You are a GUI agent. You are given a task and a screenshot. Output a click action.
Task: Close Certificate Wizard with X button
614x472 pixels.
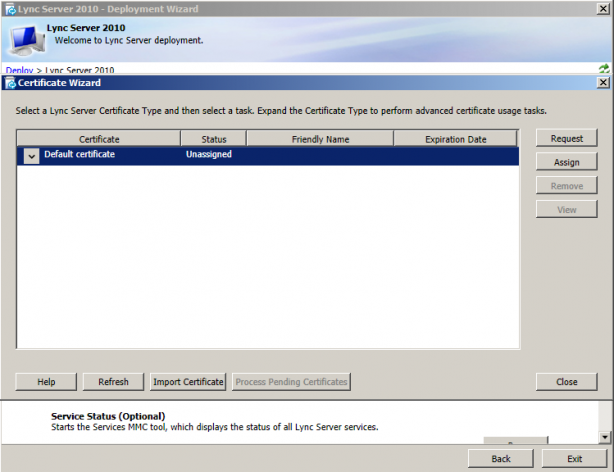603,83
